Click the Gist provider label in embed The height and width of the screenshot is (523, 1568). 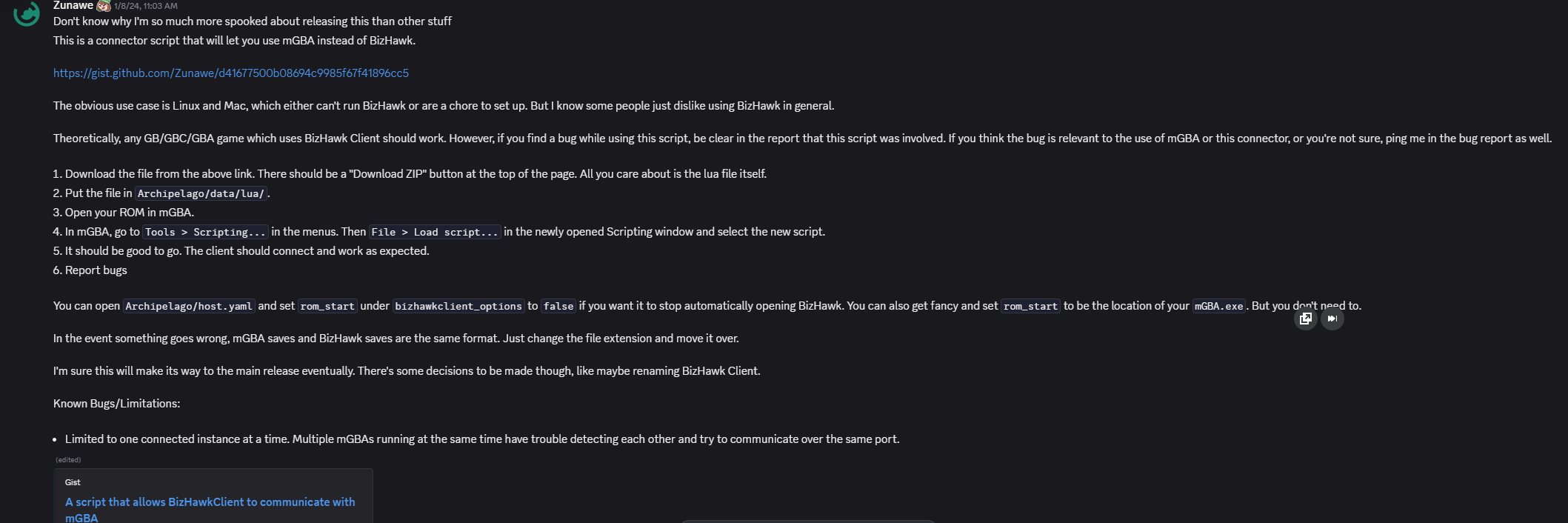pos(73,482)
